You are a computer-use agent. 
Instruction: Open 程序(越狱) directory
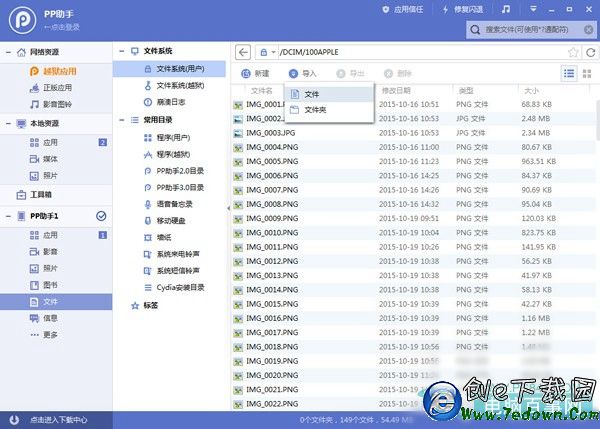point(167,154)
